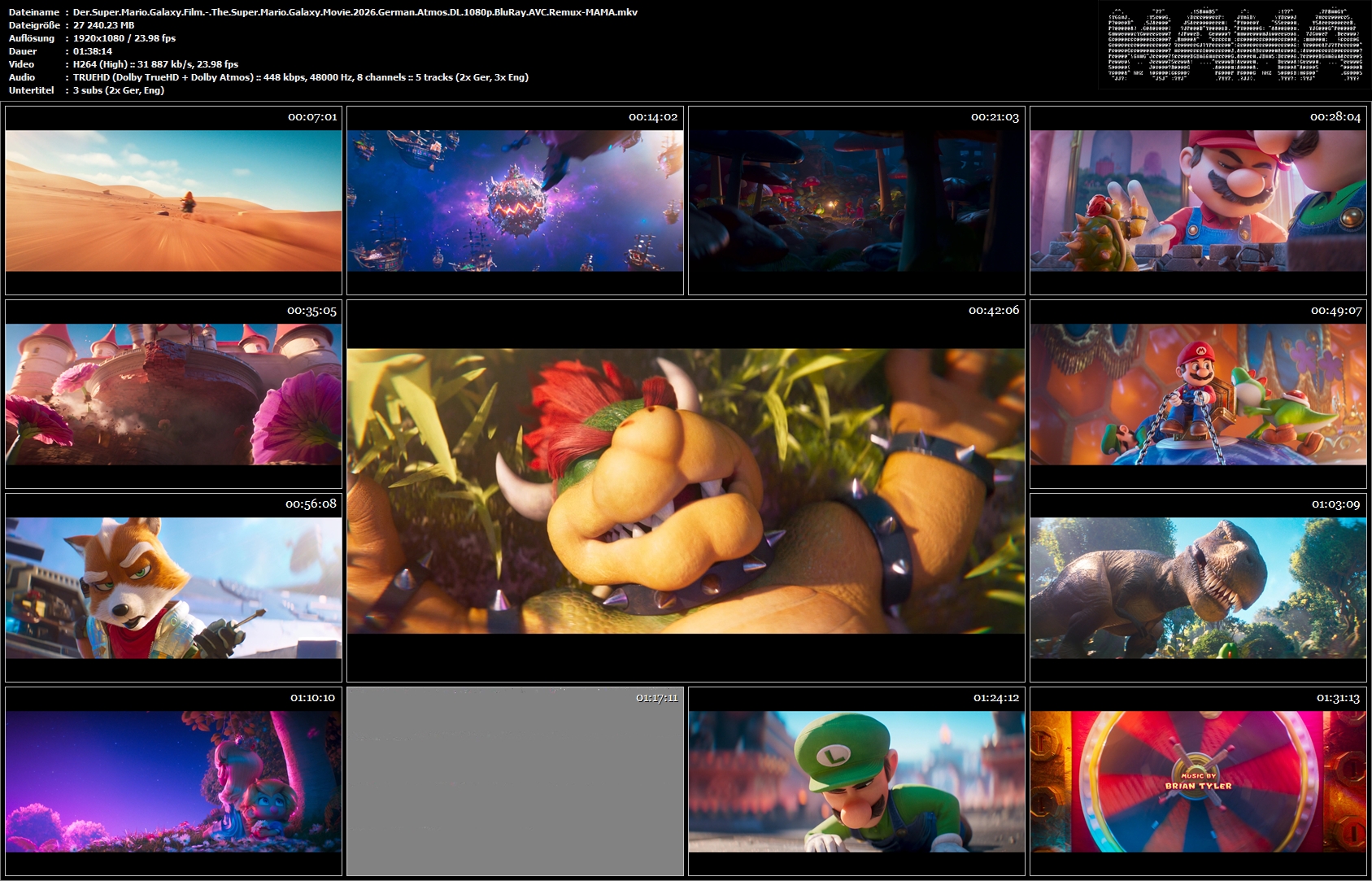Select the 00:56:08 timestamp
Screen dimensions: 1372x881
(311, 504)
